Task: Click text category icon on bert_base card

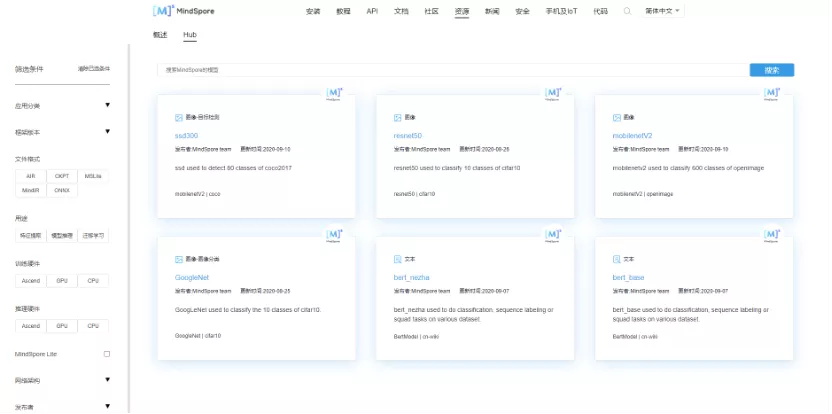Action: point(616,258)
